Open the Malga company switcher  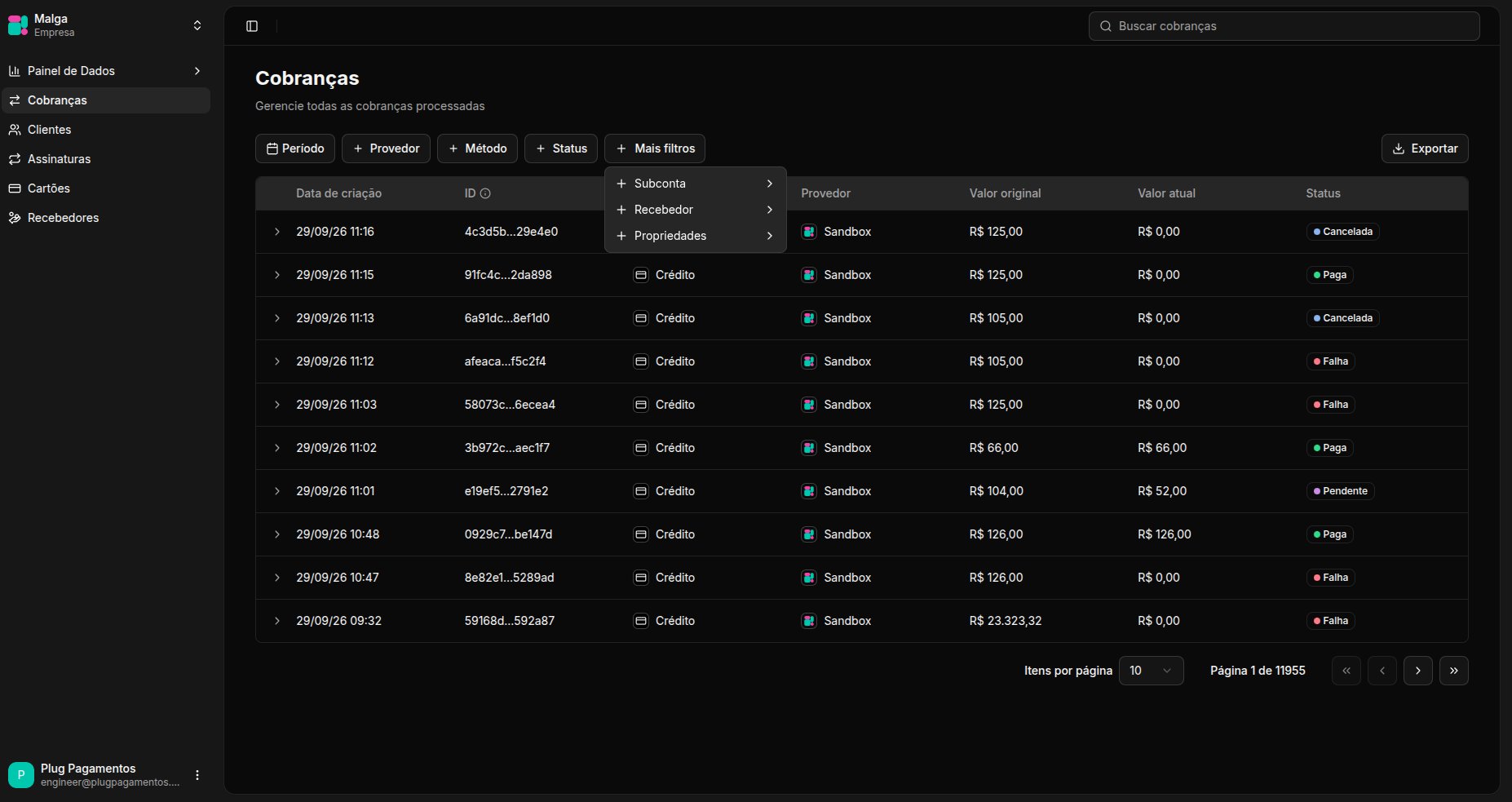[106, 25]
